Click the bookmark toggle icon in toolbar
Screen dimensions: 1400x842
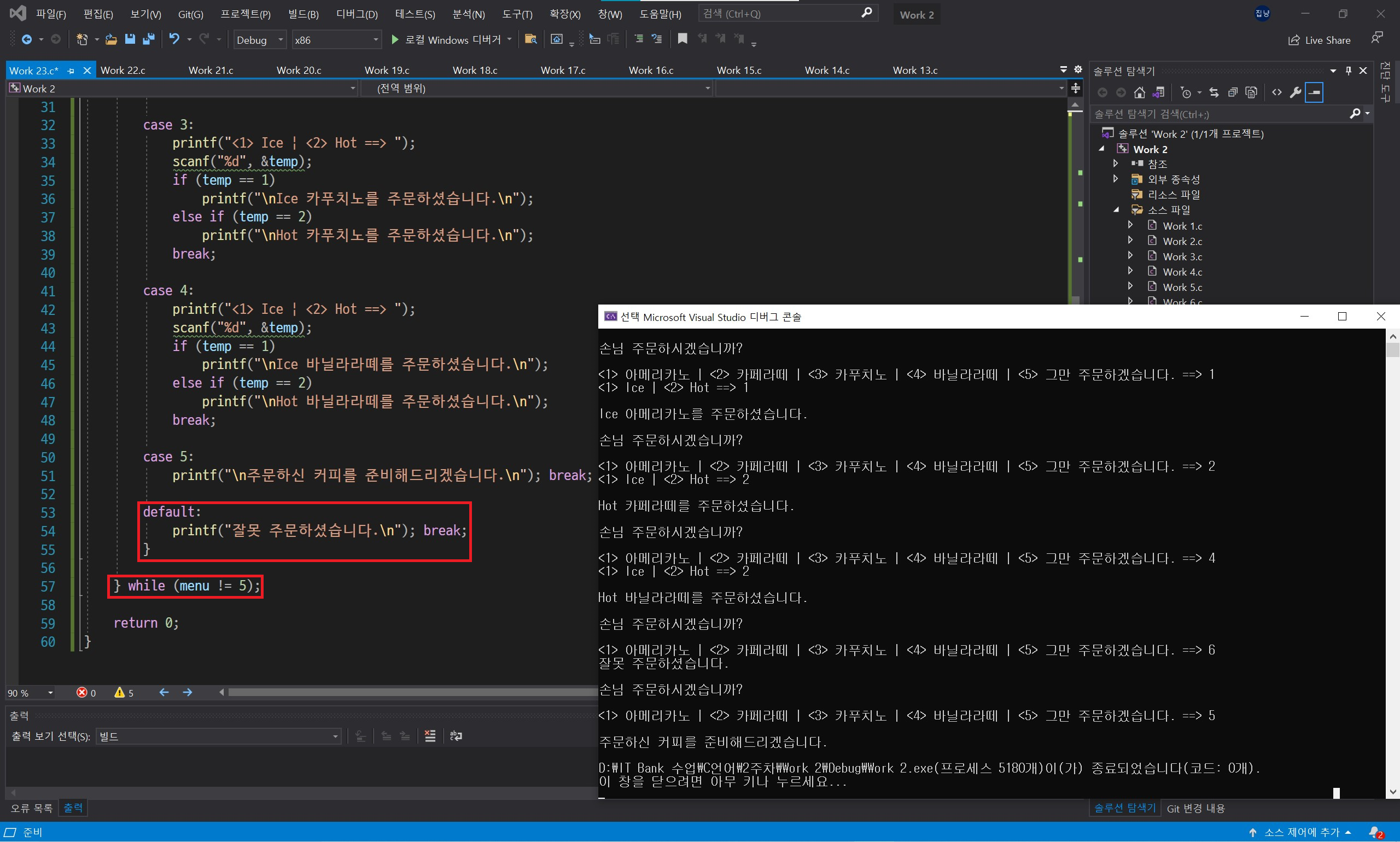pos(682,39)
